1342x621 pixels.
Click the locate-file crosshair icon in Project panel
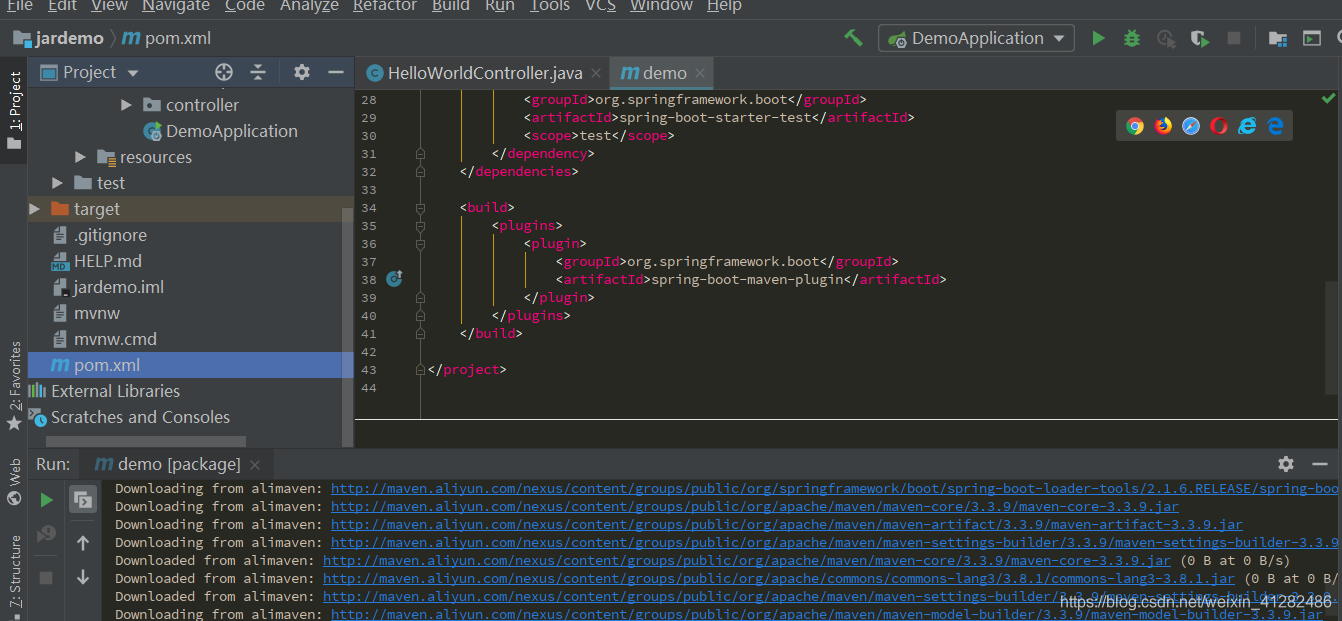224,72
